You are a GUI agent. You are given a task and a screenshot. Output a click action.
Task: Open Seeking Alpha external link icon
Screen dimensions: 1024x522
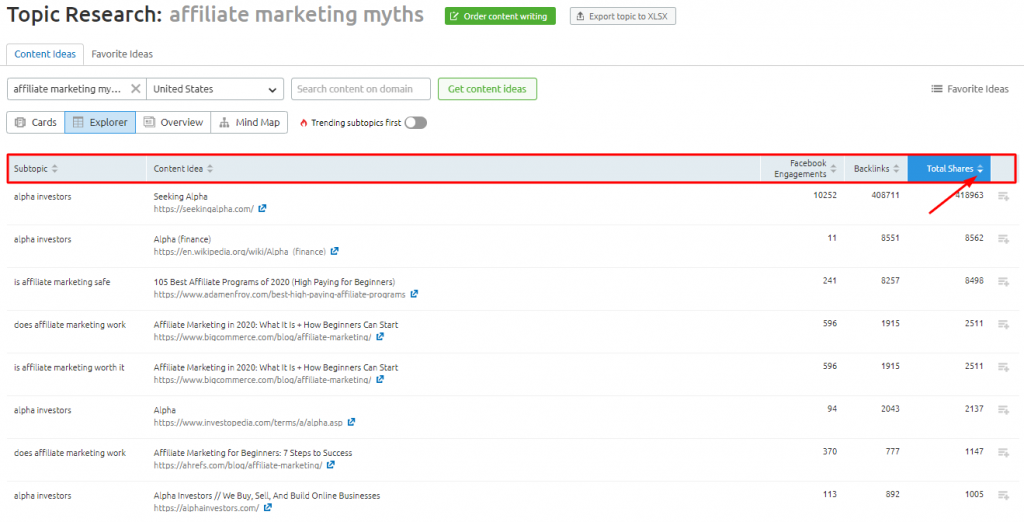point(263,208)
